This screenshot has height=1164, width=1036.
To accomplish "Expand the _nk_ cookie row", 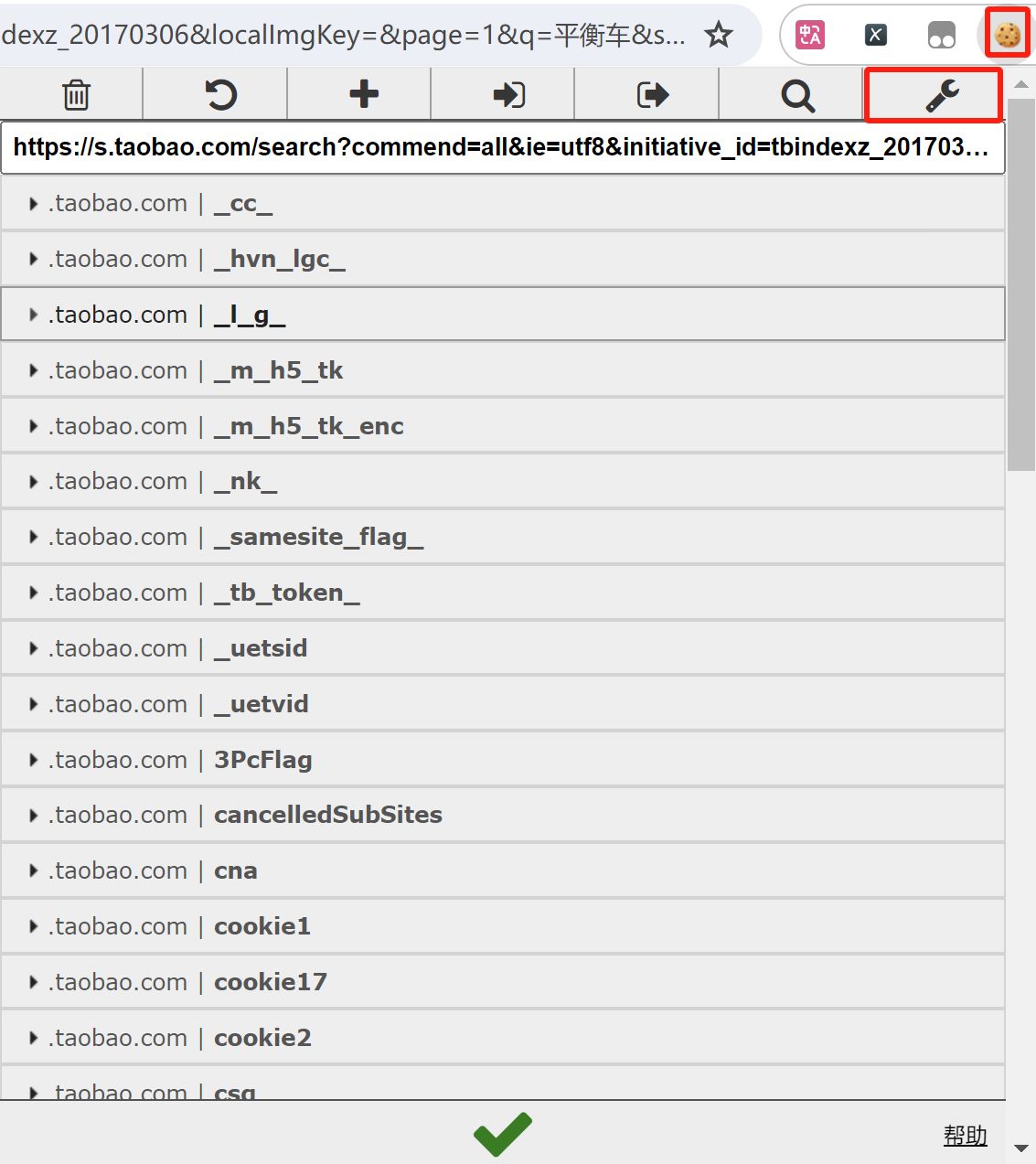I will pyautogui.click(x=503, y=481).
